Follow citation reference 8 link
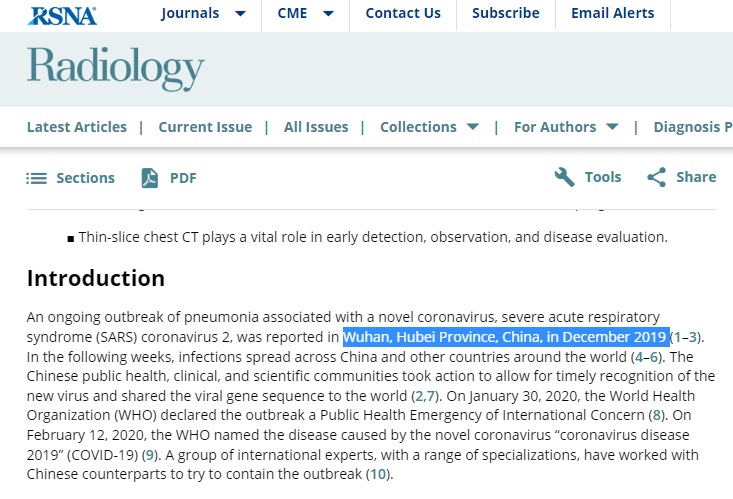 (x=656, y=415)
